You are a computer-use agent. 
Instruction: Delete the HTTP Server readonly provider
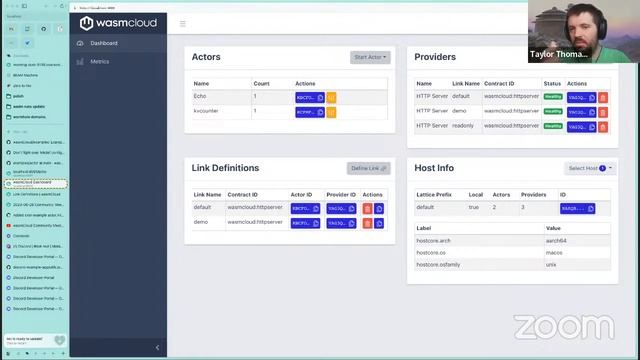click(603, 127)
